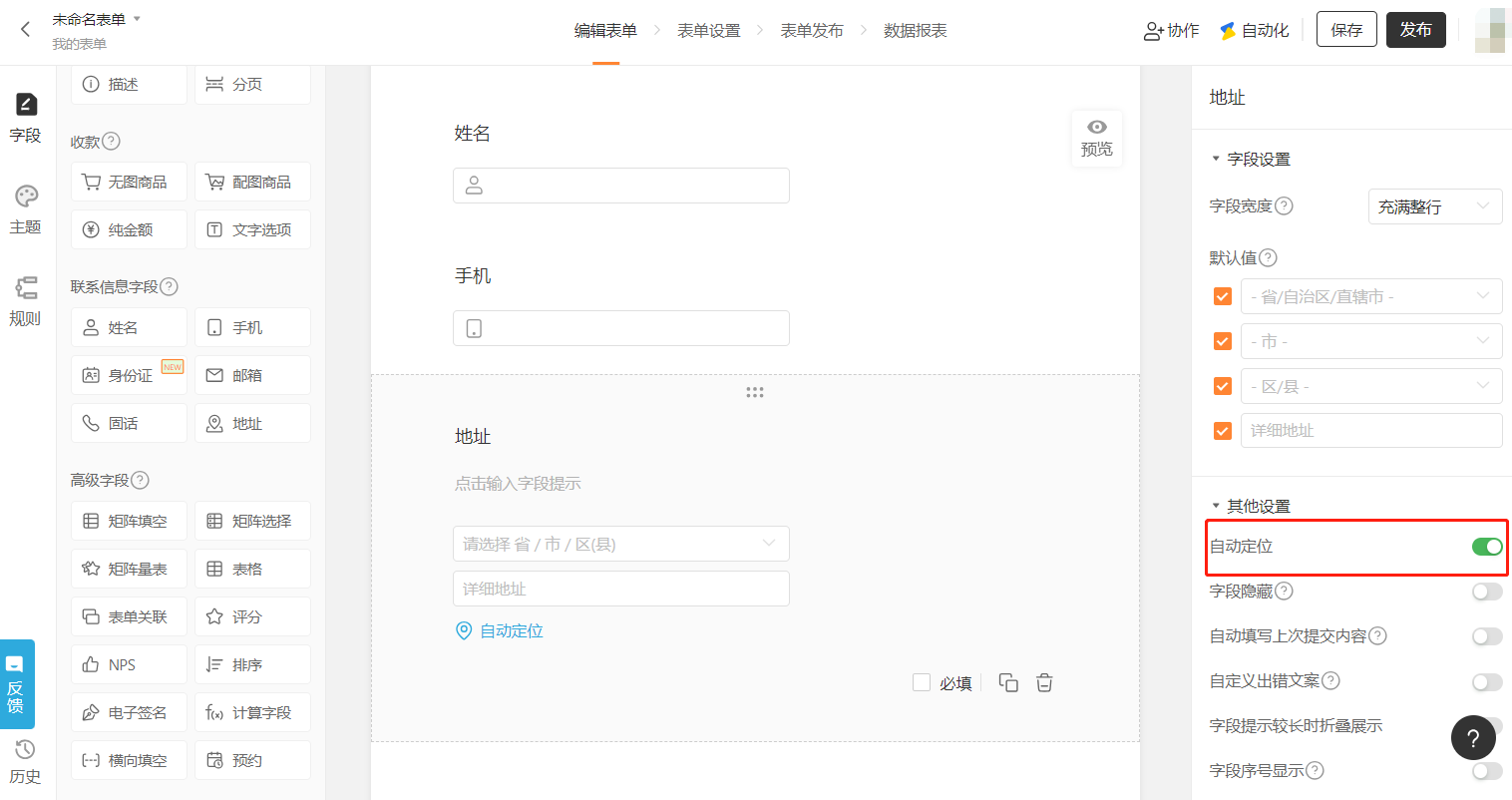This screenshot has height=800, width=1512.
Task: Show help for 联系信息字段 section
Action: click(170, 286)
